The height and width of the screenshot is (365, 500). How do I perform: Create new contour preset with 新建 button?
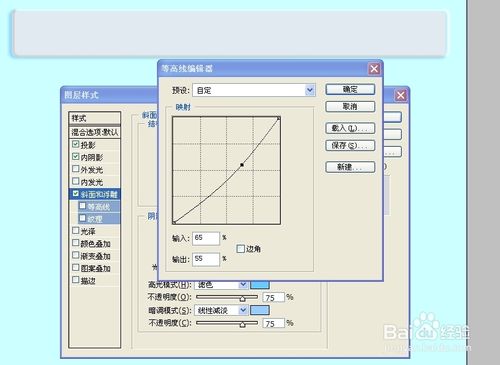tap(350, 167)
